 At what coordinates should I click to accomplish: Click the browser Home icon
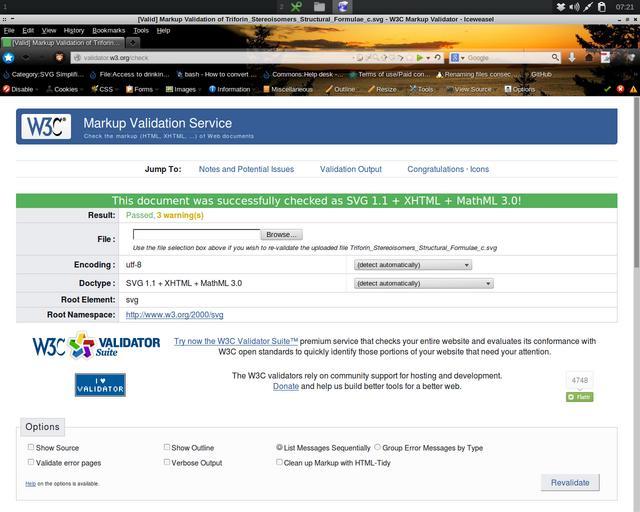tap(590, 58)
